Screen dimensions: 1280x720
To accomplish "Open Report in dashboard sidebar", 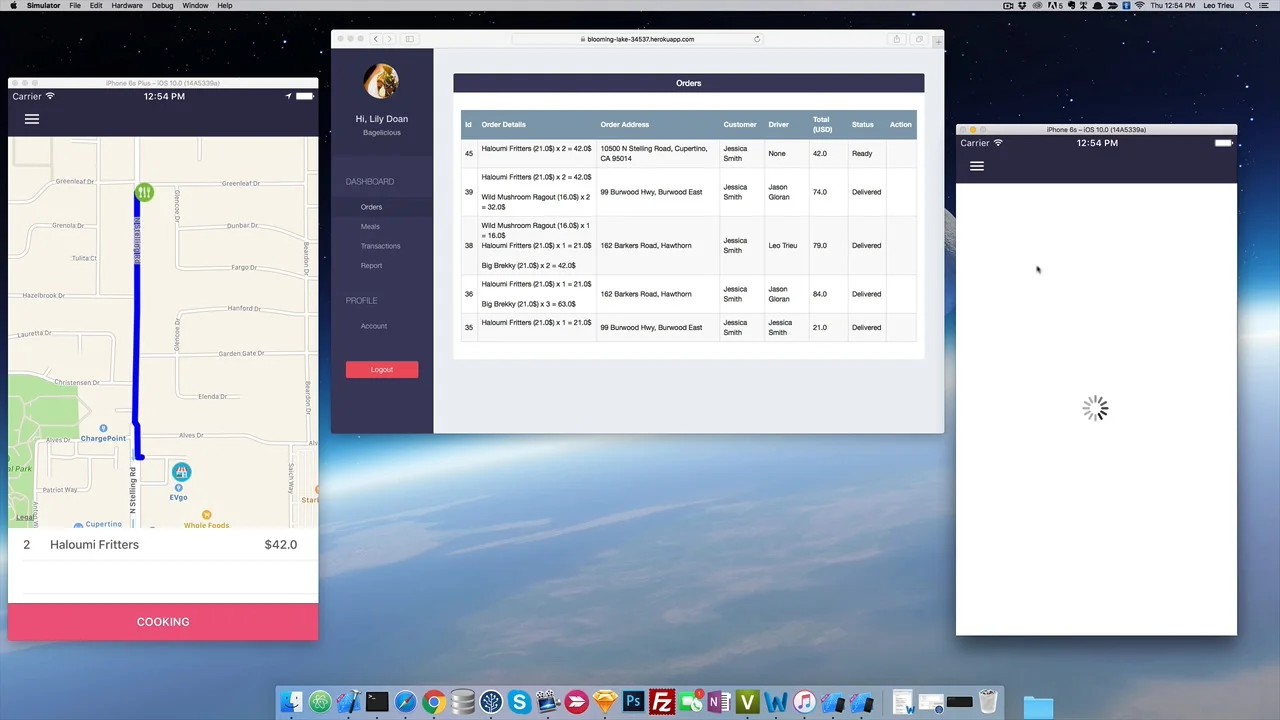I will click(371, 265).
